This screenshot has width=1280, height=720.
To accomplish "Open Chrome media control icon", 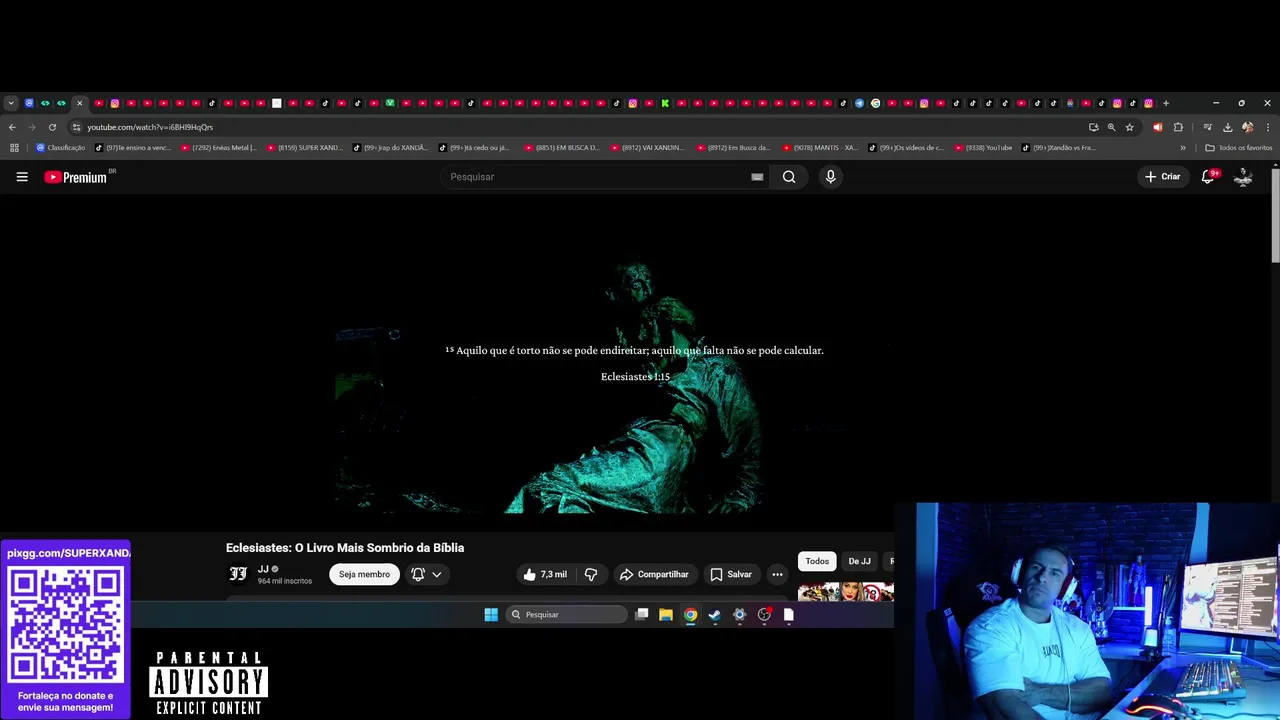I will (1207, 127).
